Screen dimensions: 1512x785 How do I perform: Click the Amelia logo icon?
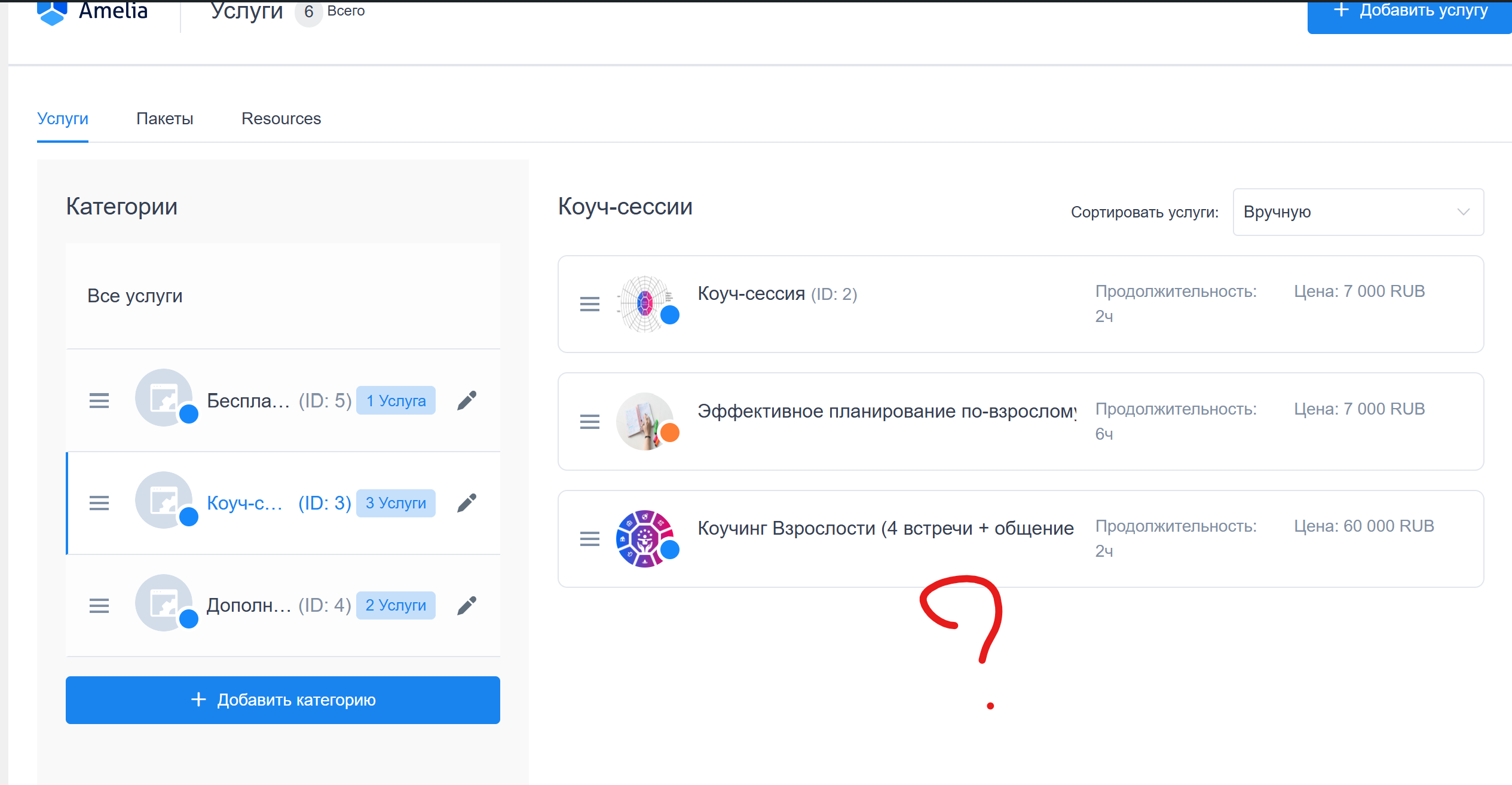click(51, 12)
